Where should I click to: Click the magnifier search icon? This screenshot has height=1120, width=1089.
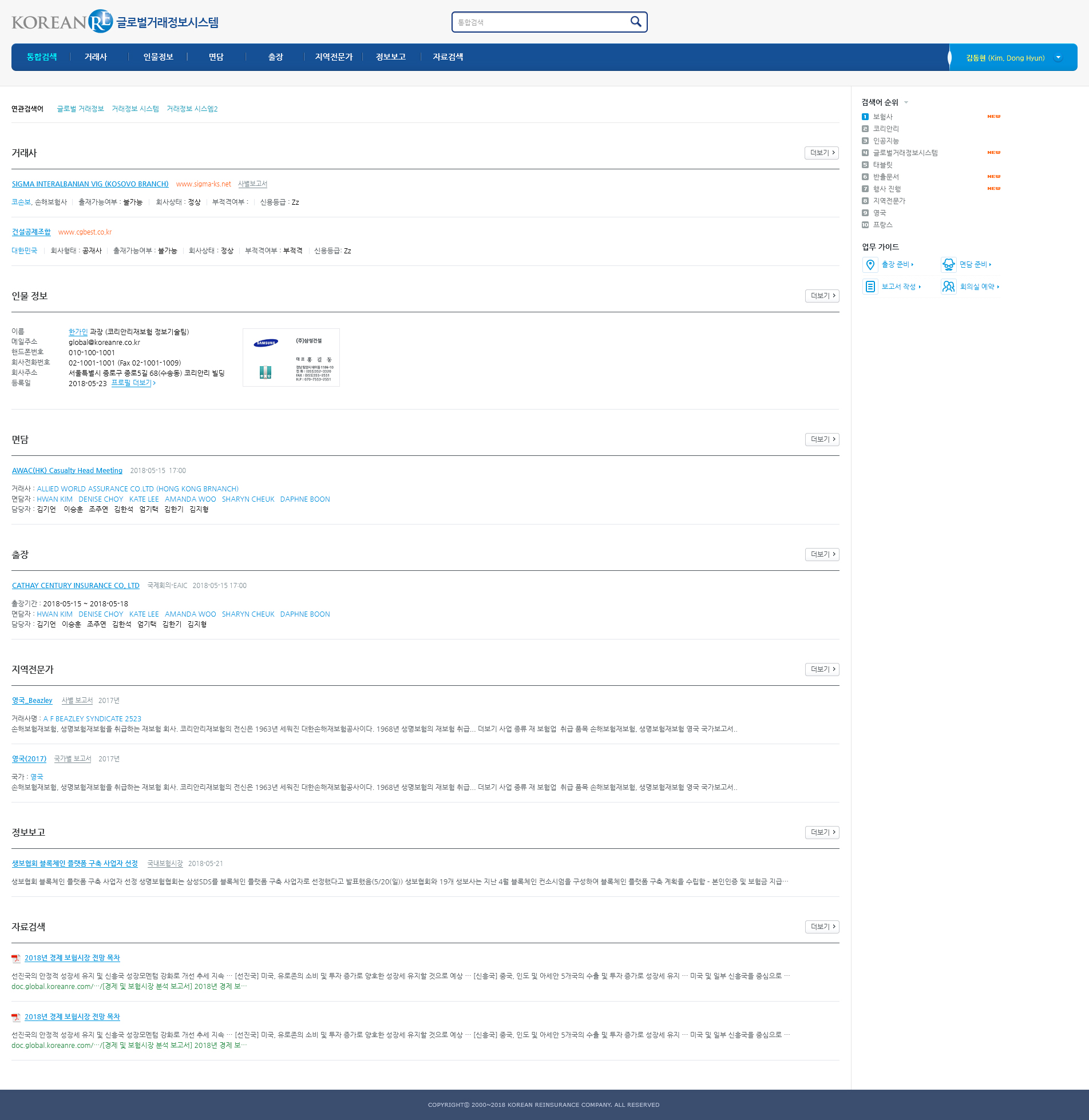click(635, 22)
